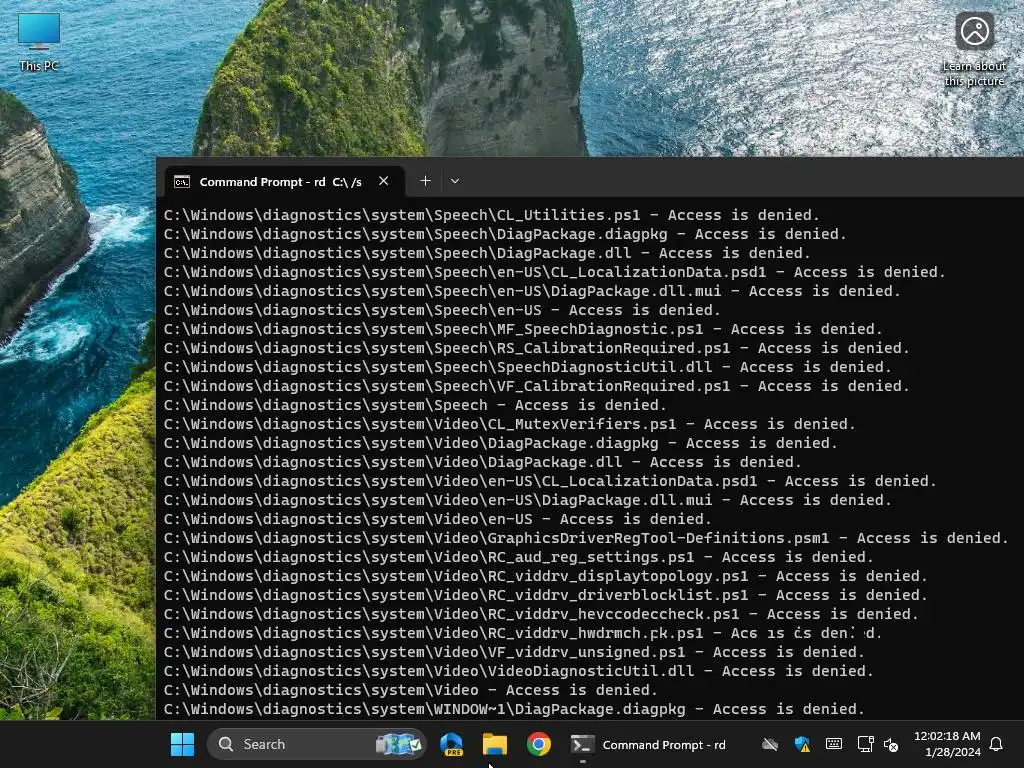The height and width of the screenshot is (768, 1024).
Task: Click the muted volume tray icon
Action: [x=891, y=744]
